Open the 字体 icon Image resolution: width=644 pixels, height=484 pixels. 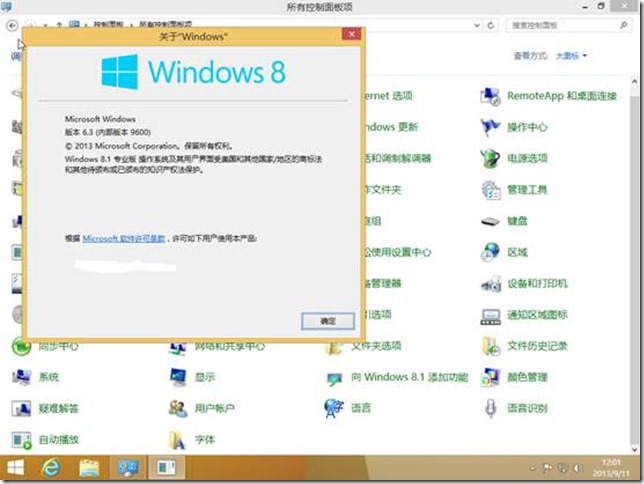[178, 440]
